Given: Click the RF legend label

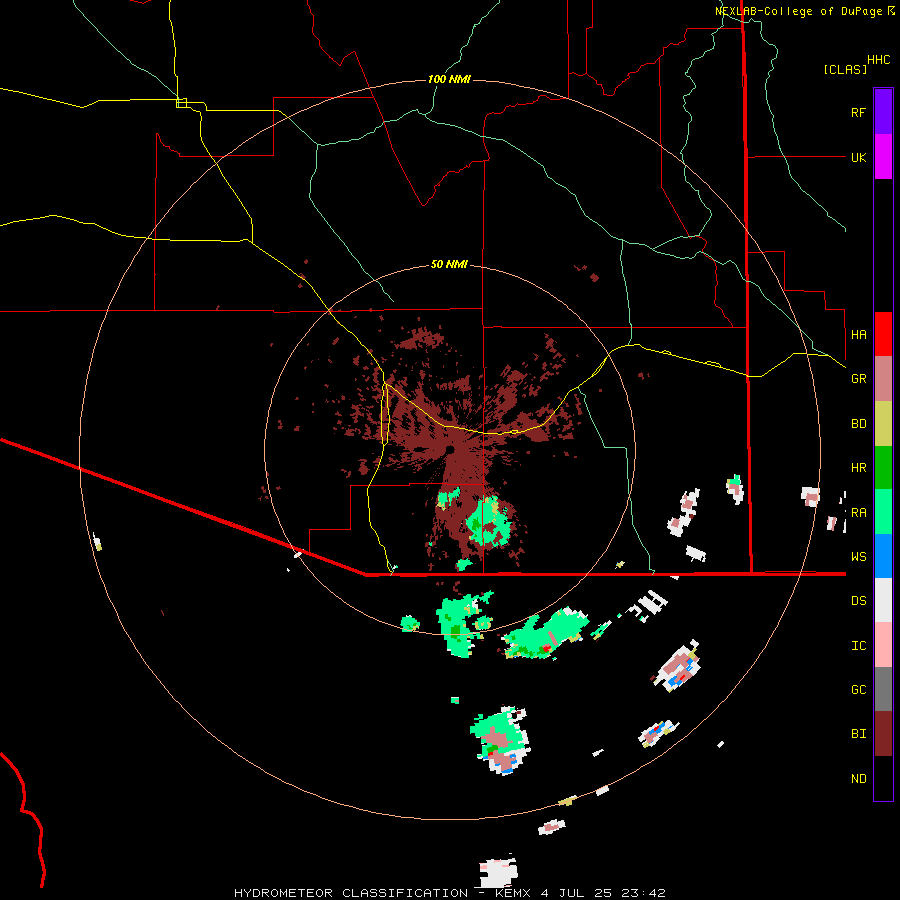Looking at the screenshot, I should (858, 112).
